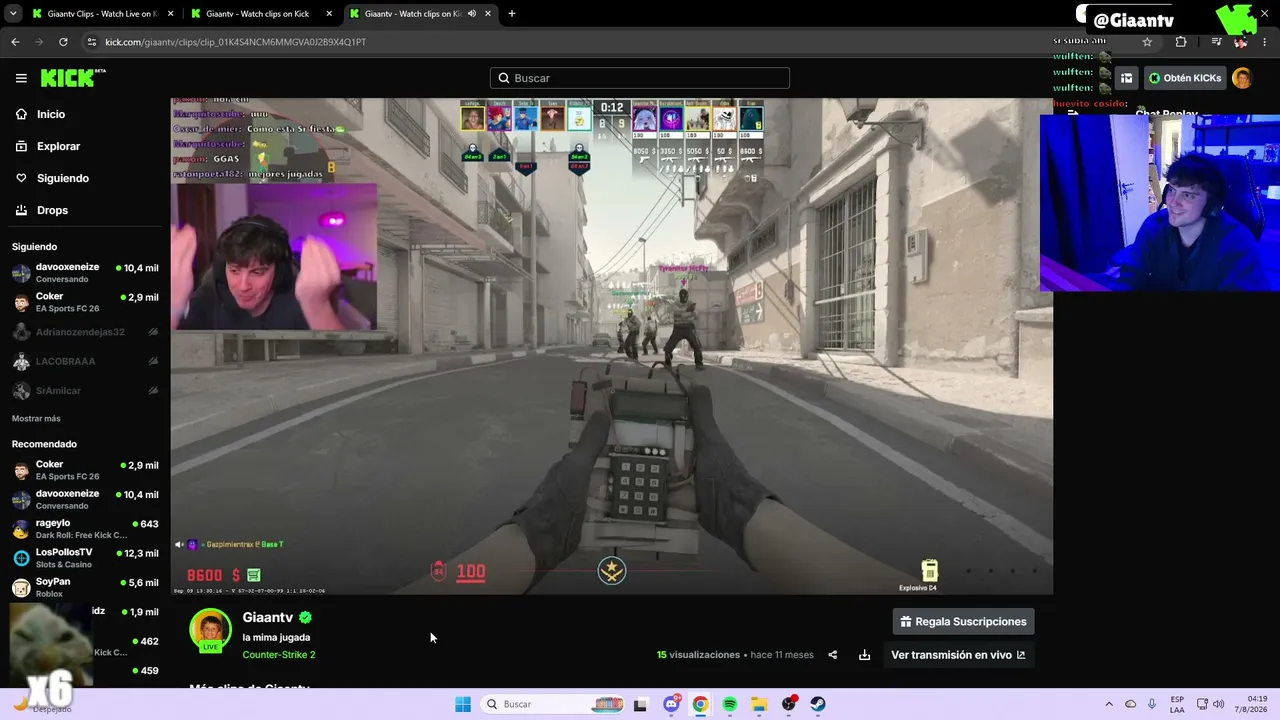The image size is (1280, 720).
Task: Click the kick.com address bar URL
Action: [x=236, y=42]
